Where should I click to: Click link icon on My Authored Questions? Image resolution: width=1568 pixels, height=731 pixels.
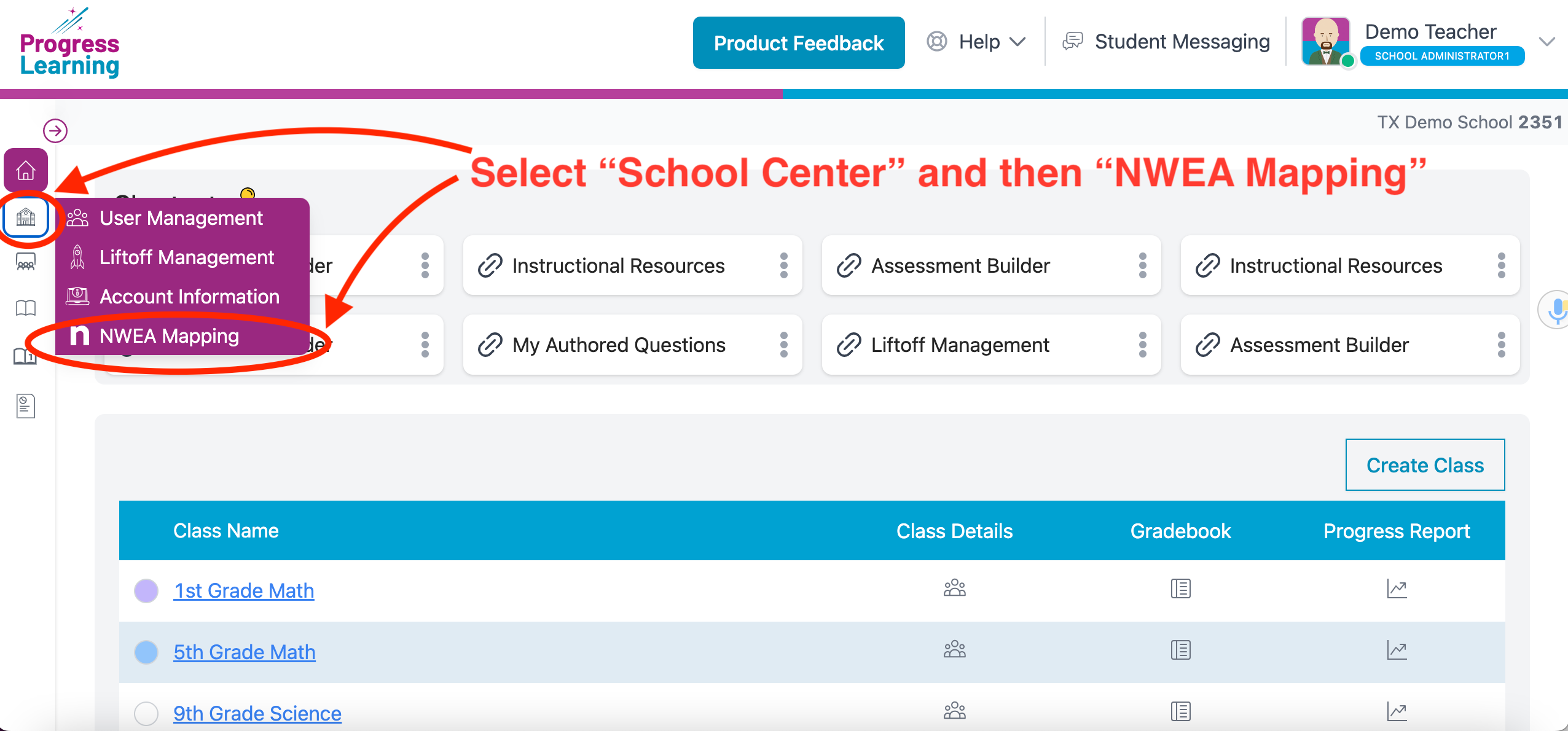tap(490, 345)
